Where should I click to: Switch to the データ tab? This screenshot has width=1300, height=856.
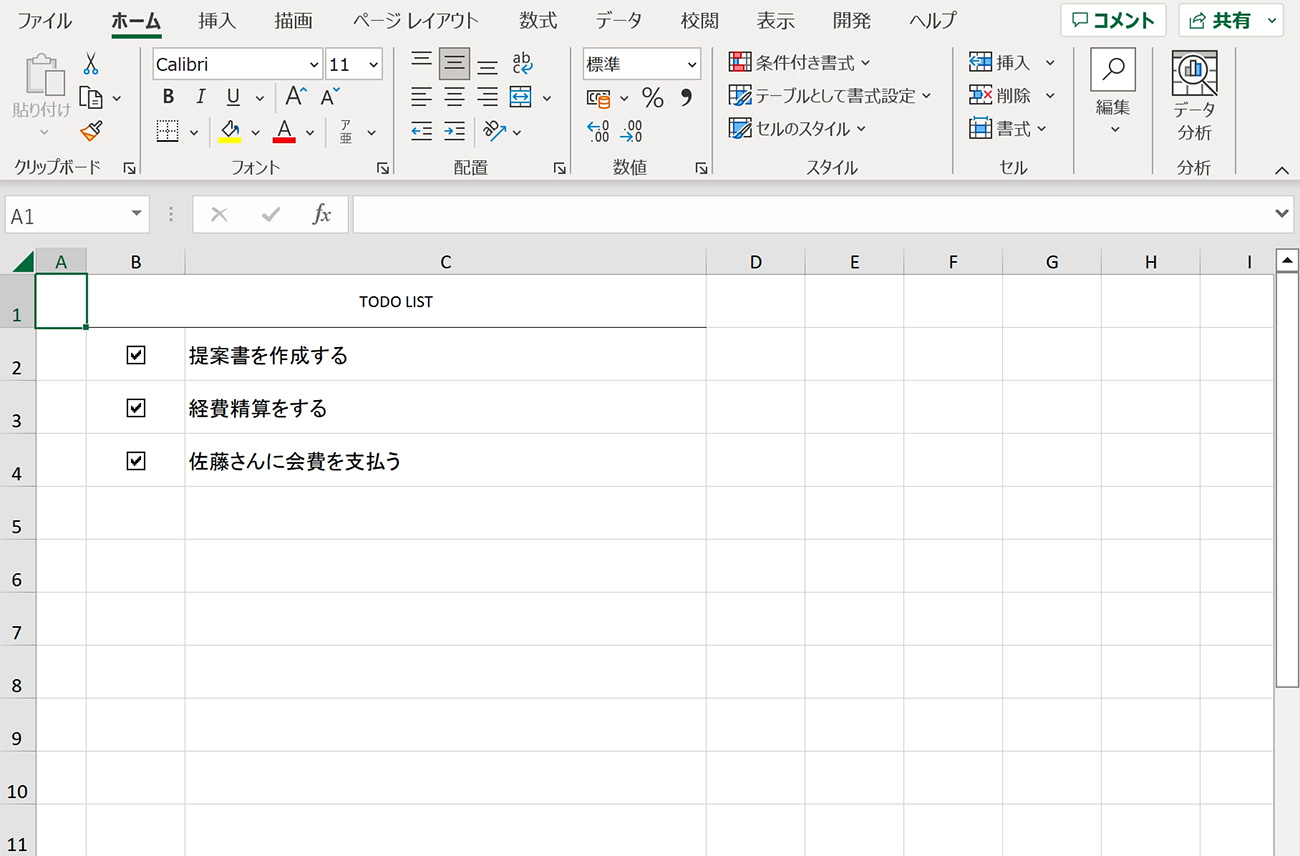(x=619, y=20)
